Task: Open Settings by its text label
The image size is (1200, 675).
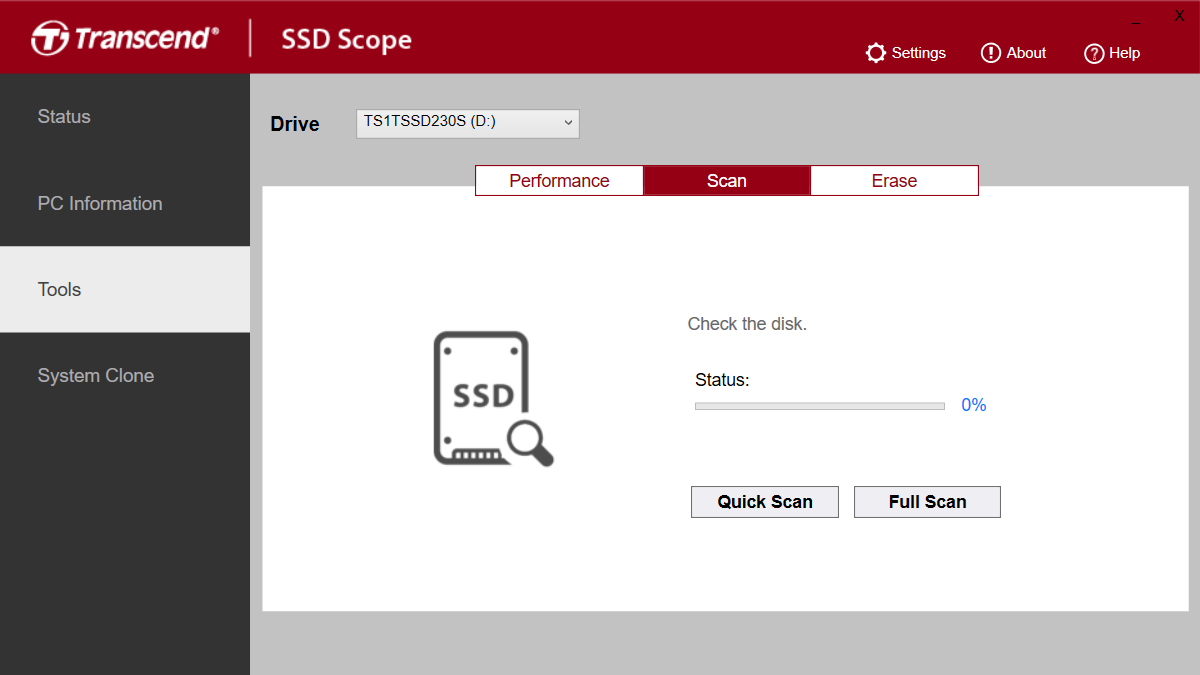Action: point(919,53)
